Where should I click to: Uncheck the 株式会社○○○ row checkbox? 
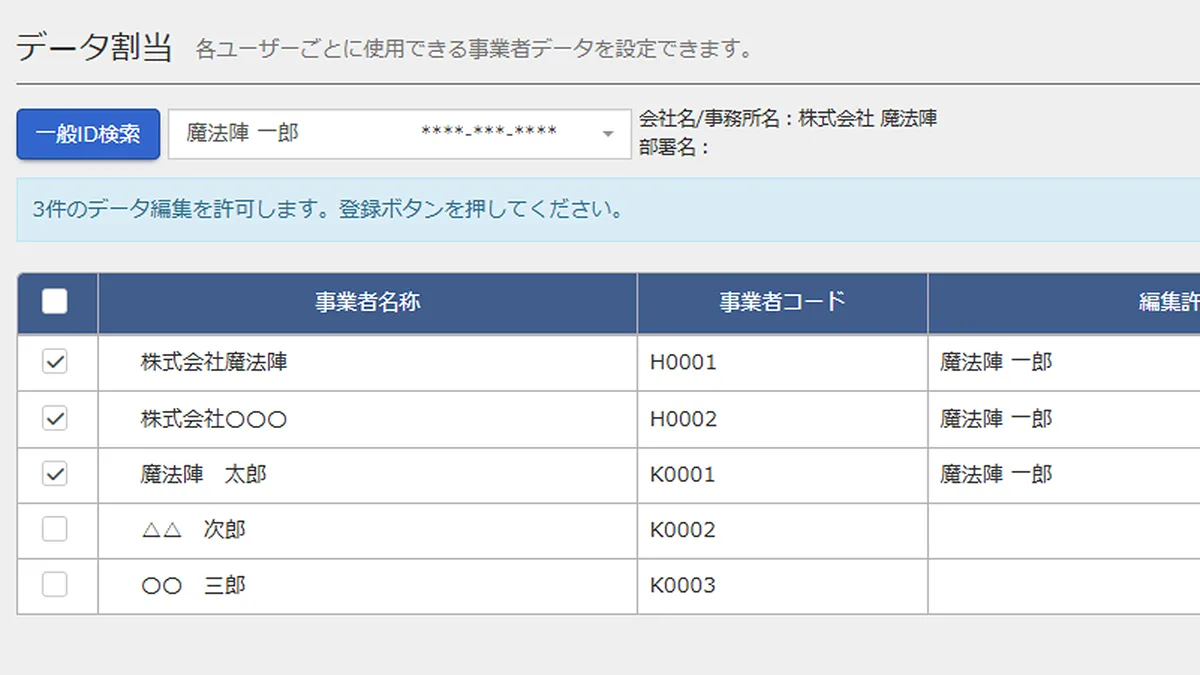point(55,419)
